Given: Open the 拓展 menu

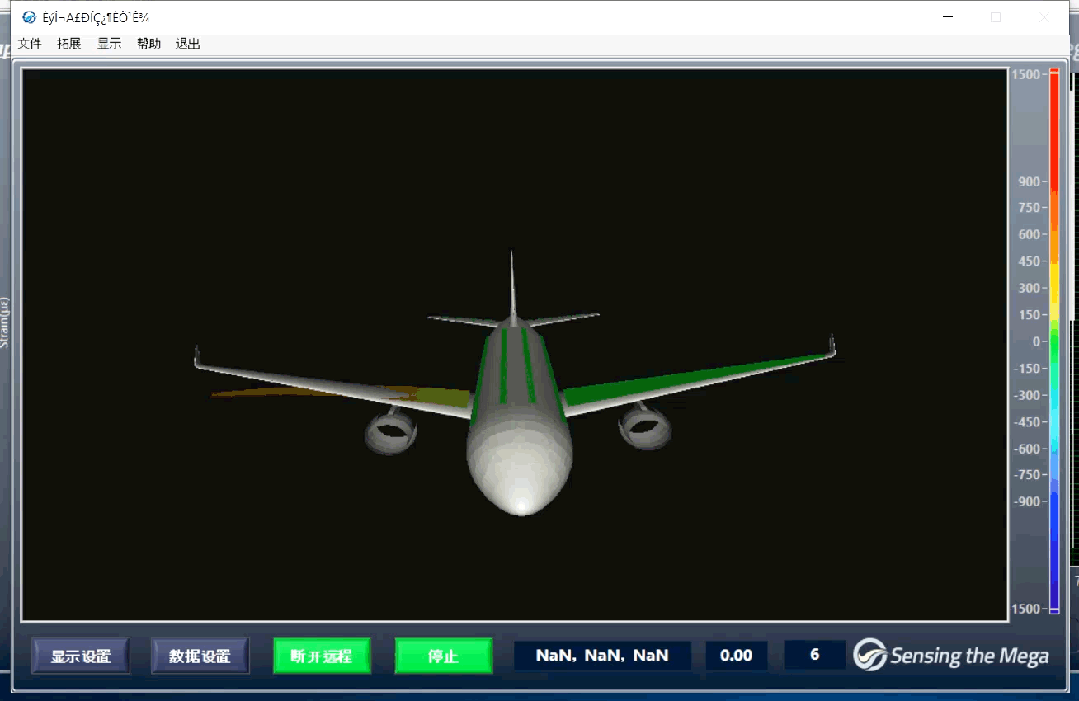Looking at the screenshot, I should (68, 43).
